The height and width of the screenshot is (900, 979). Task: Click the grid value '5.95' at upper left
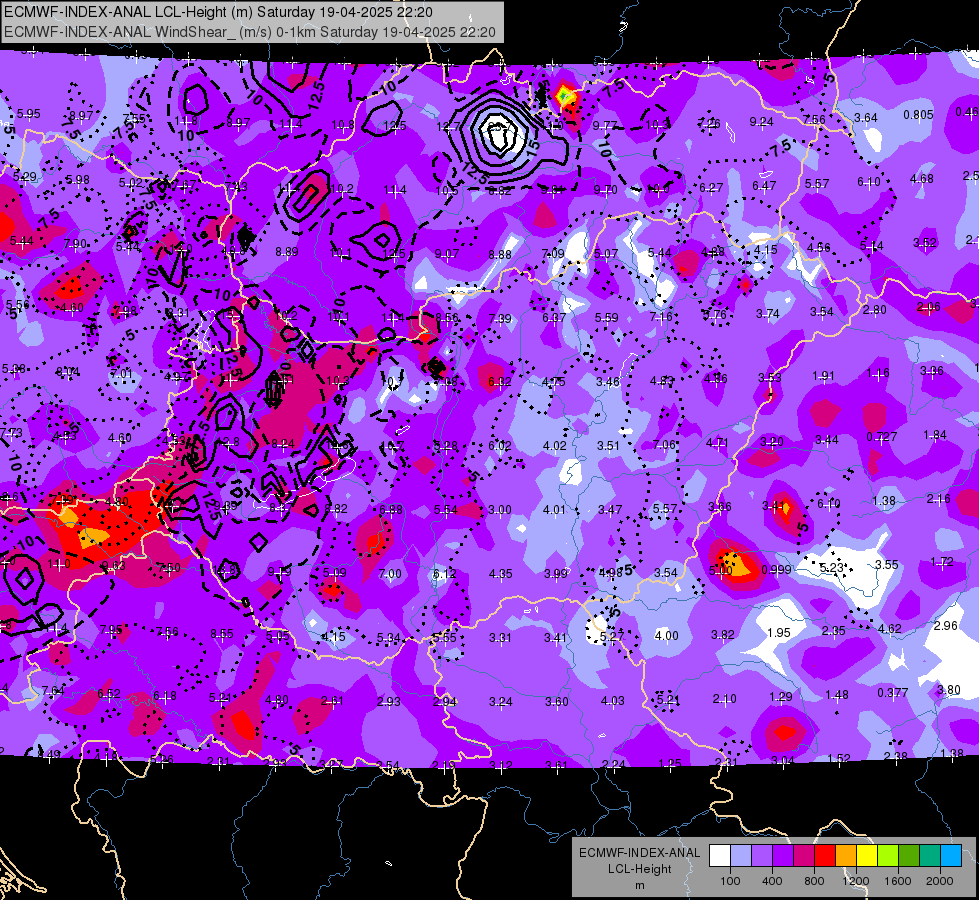coord(29,114)
